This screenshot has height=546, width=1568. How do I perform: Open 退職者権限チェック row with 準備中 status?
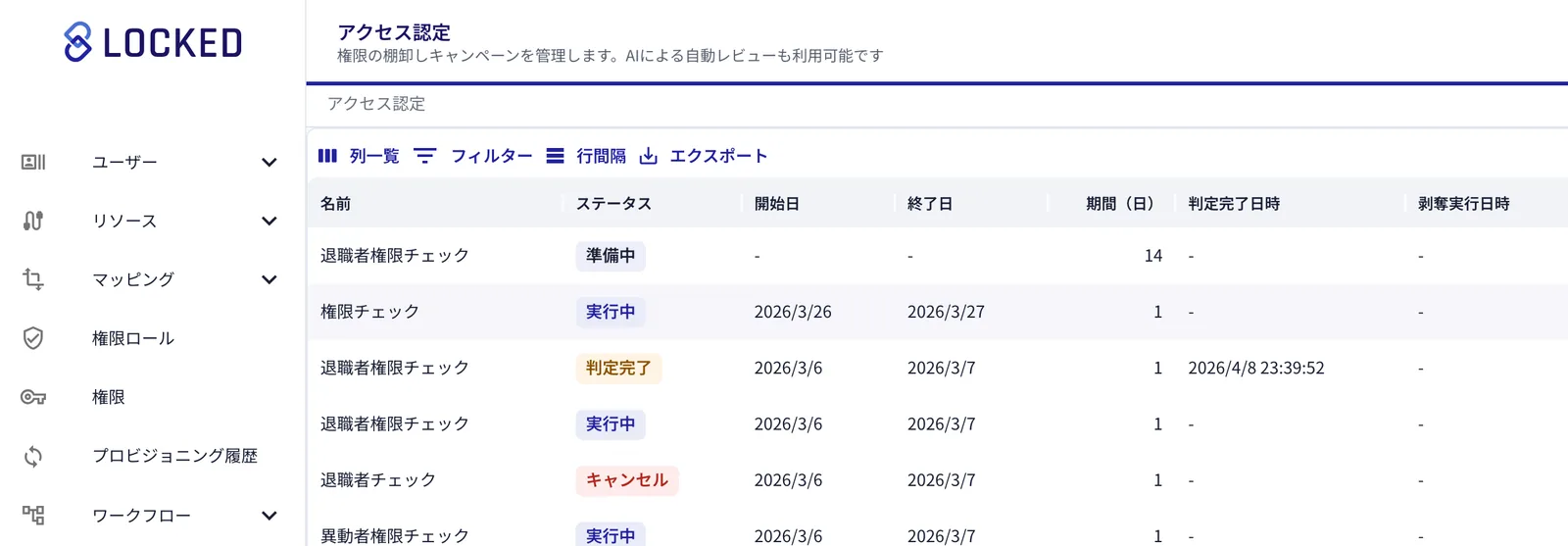tap(938, 256)
